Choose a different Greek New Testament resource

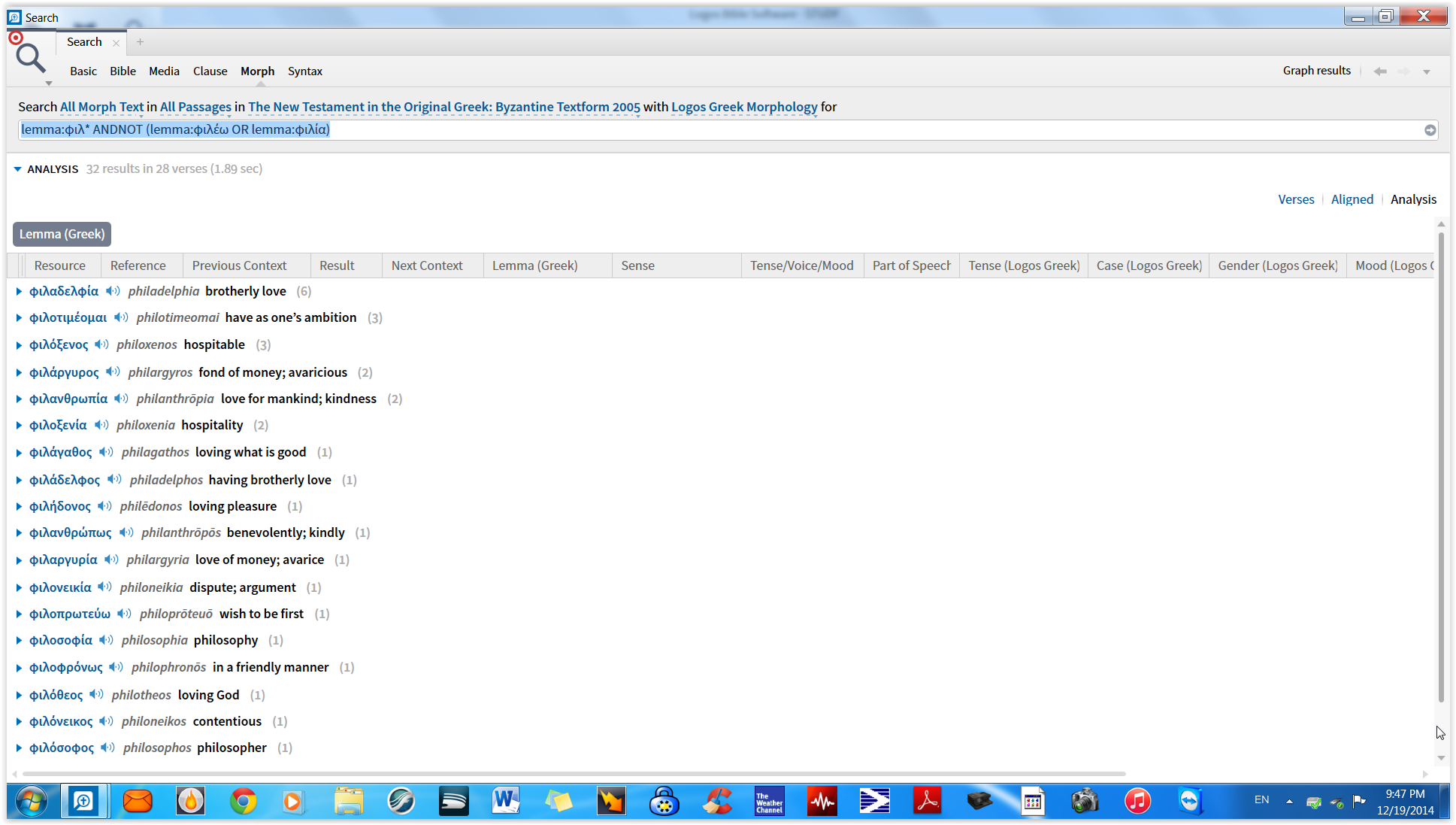(x=444, y=107)
